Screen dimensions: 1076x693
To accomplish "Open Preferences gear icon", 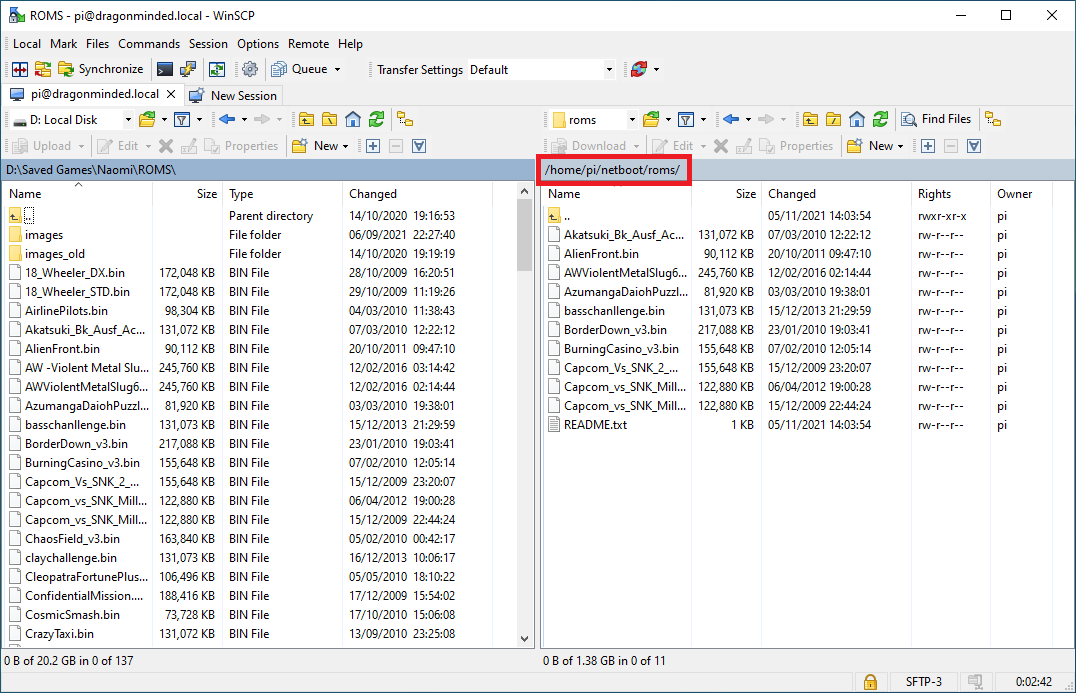I will point(250,69).
